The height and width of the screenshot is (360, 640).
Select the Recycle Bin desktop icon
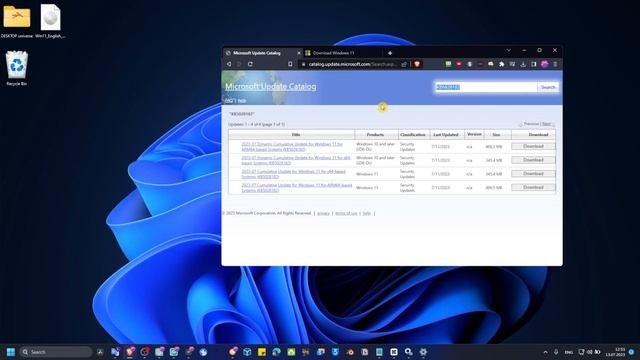tap(17, 68)
